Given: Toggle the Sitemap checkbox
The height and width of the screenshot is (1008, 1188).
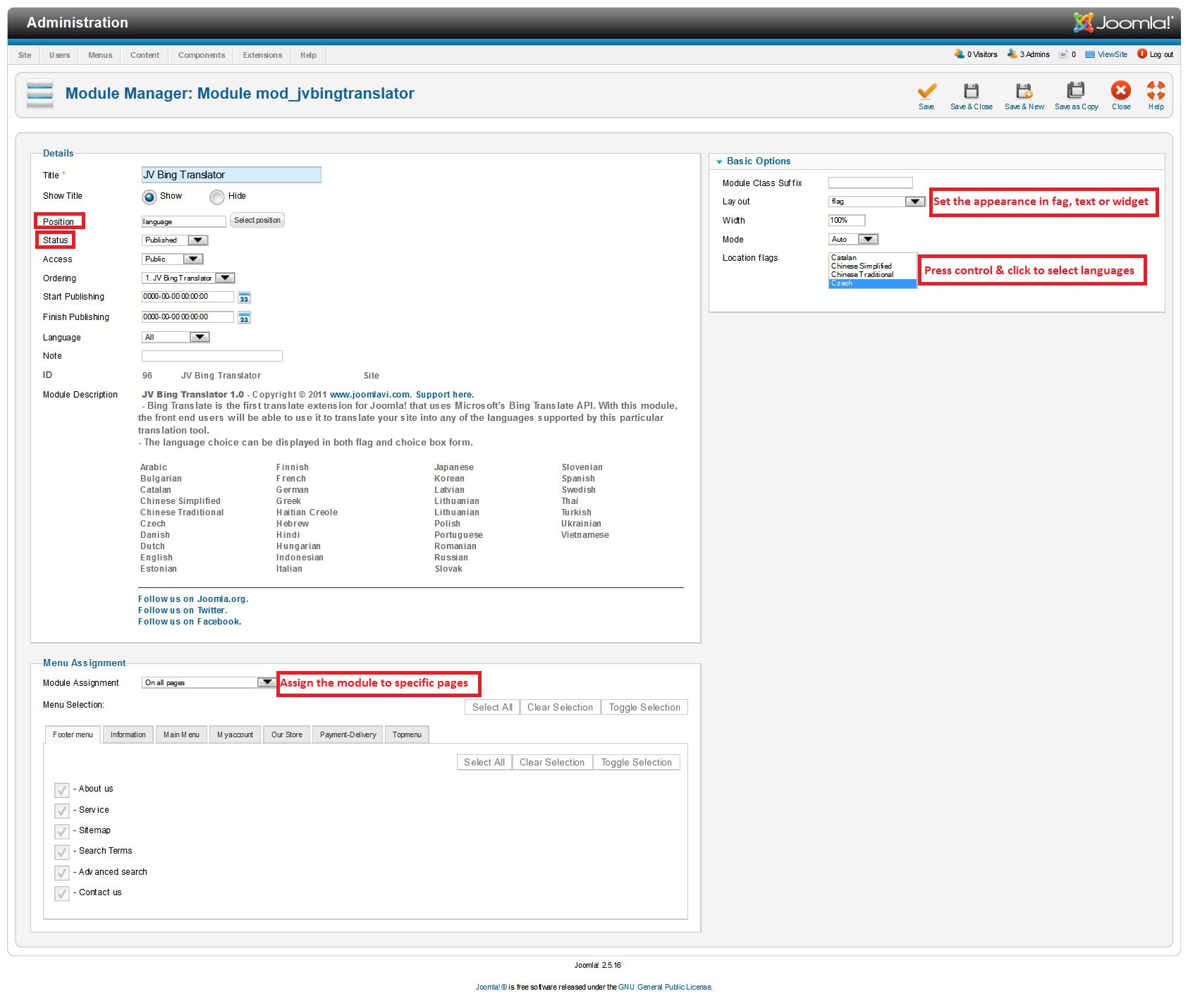Looking at the screenshot, I should pos(62,831).
